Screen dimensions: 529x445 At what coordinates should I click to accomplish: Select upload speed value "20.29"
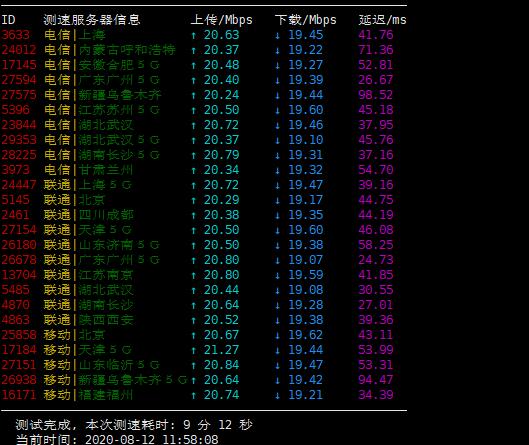pos(221,200)
